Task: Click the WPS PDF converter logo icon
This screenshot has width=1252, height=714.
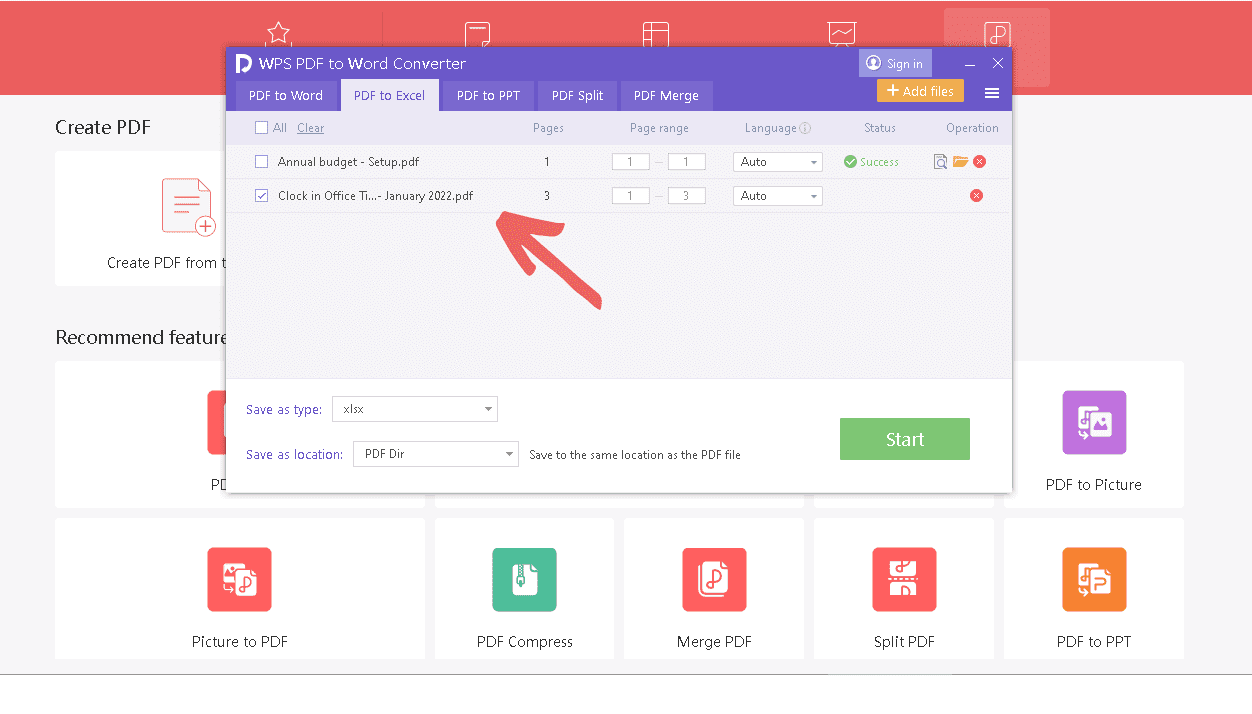Action: tap(243, 64)
